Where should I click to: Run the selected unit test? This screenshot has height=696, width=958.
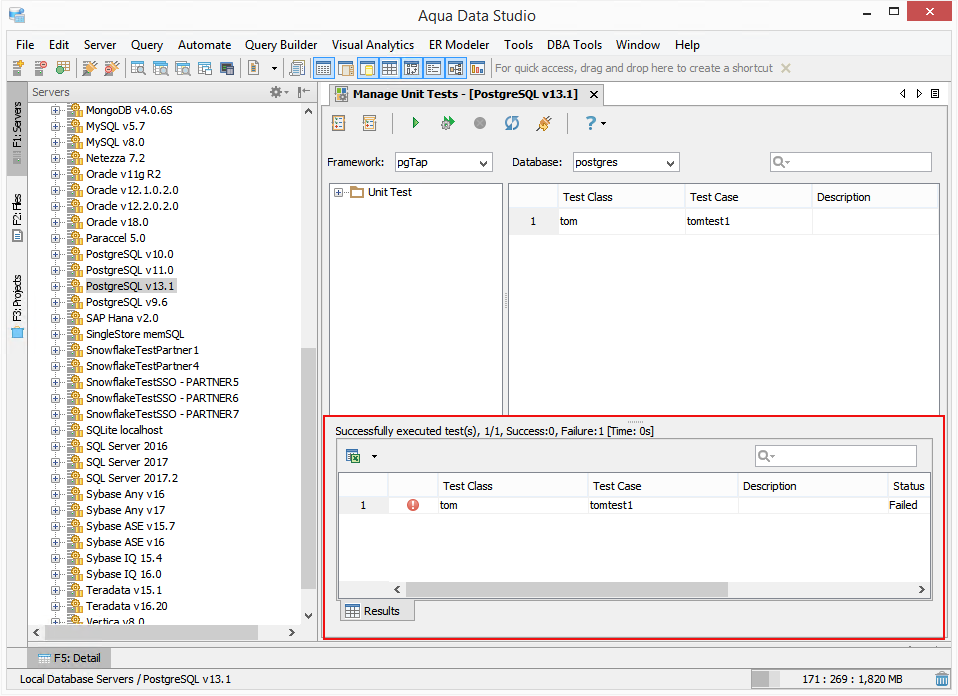(415, 123)
